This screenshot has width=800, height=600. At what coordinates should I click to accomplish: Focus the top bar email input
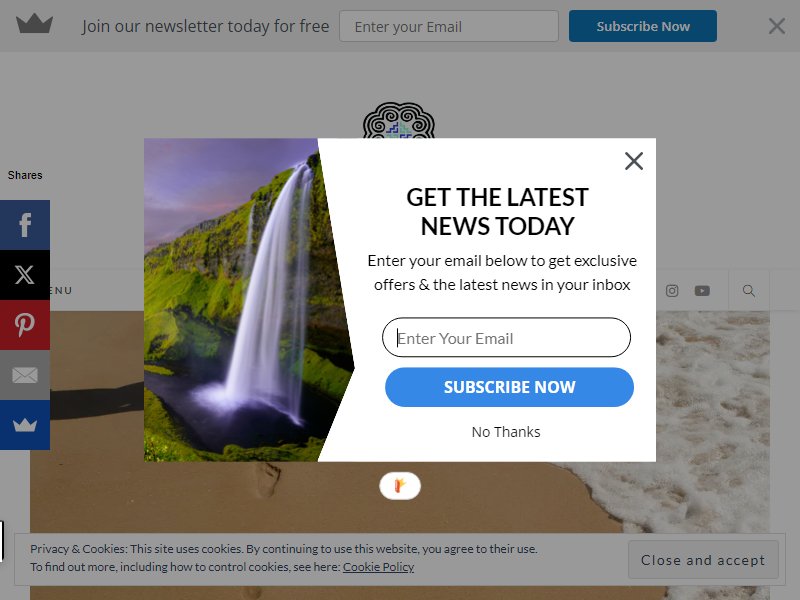(x=449, y=27)
